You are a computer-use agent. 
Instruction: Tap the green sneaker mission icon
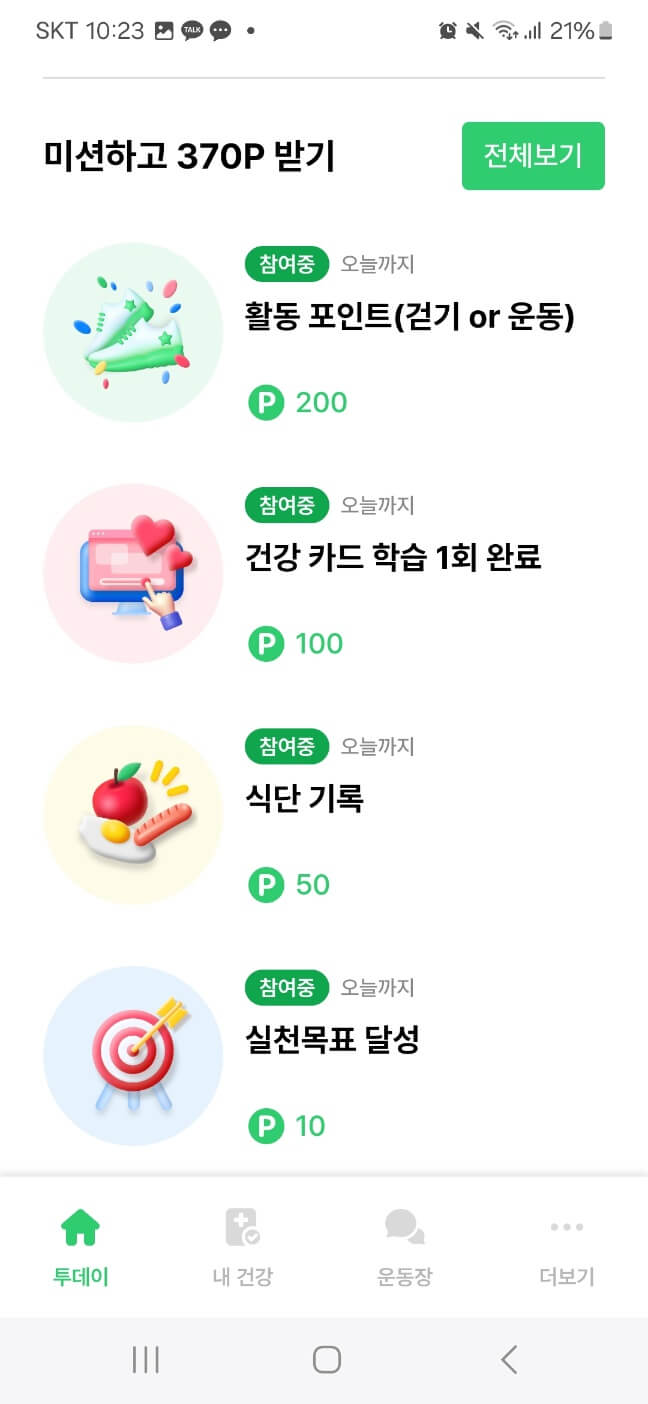pyautogui.click(x=133, y=332)
